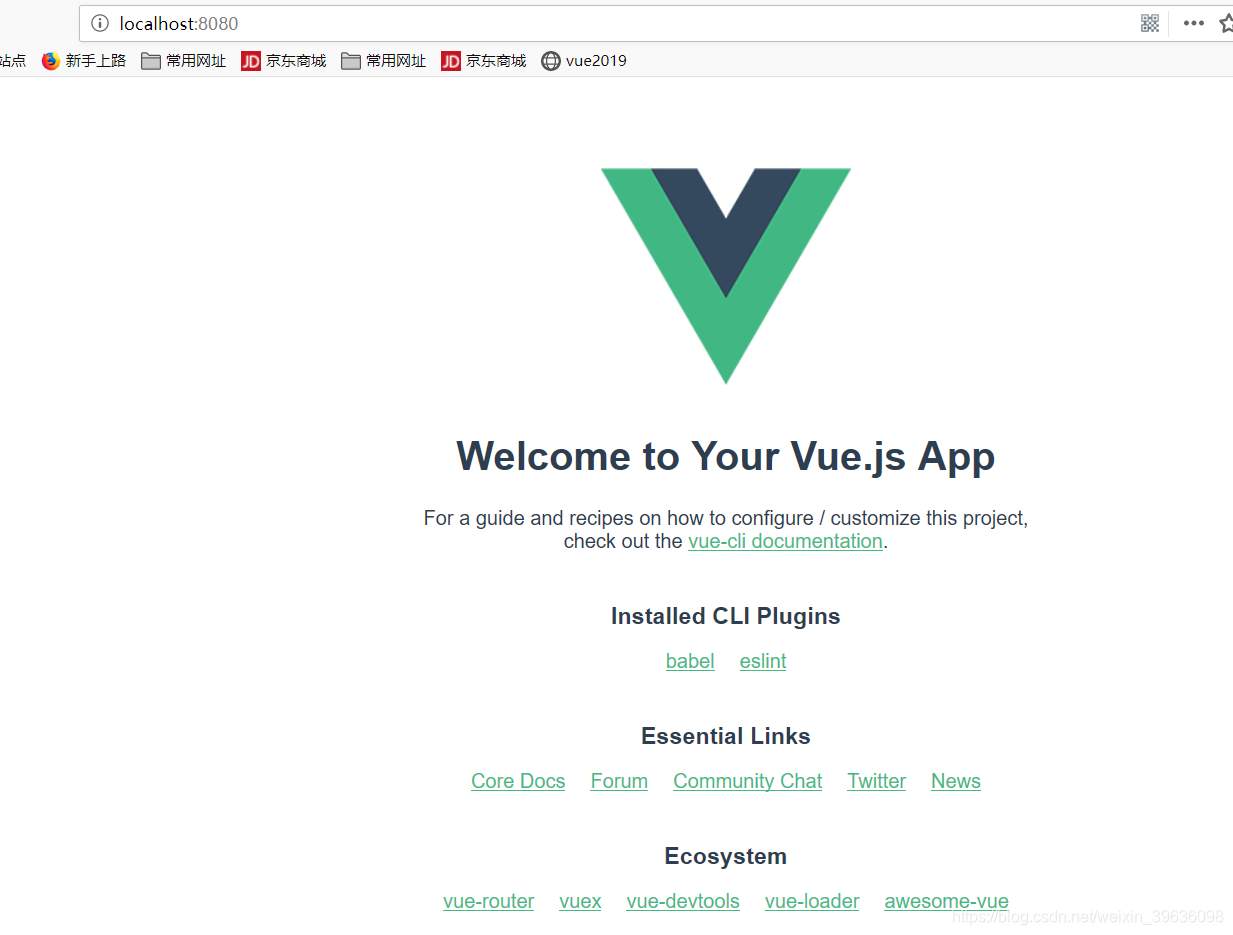The width and height of the screenshot is (1233, 935).
Task: Click the Firefox 新手上路 bookmark
Action: [84, 61]
